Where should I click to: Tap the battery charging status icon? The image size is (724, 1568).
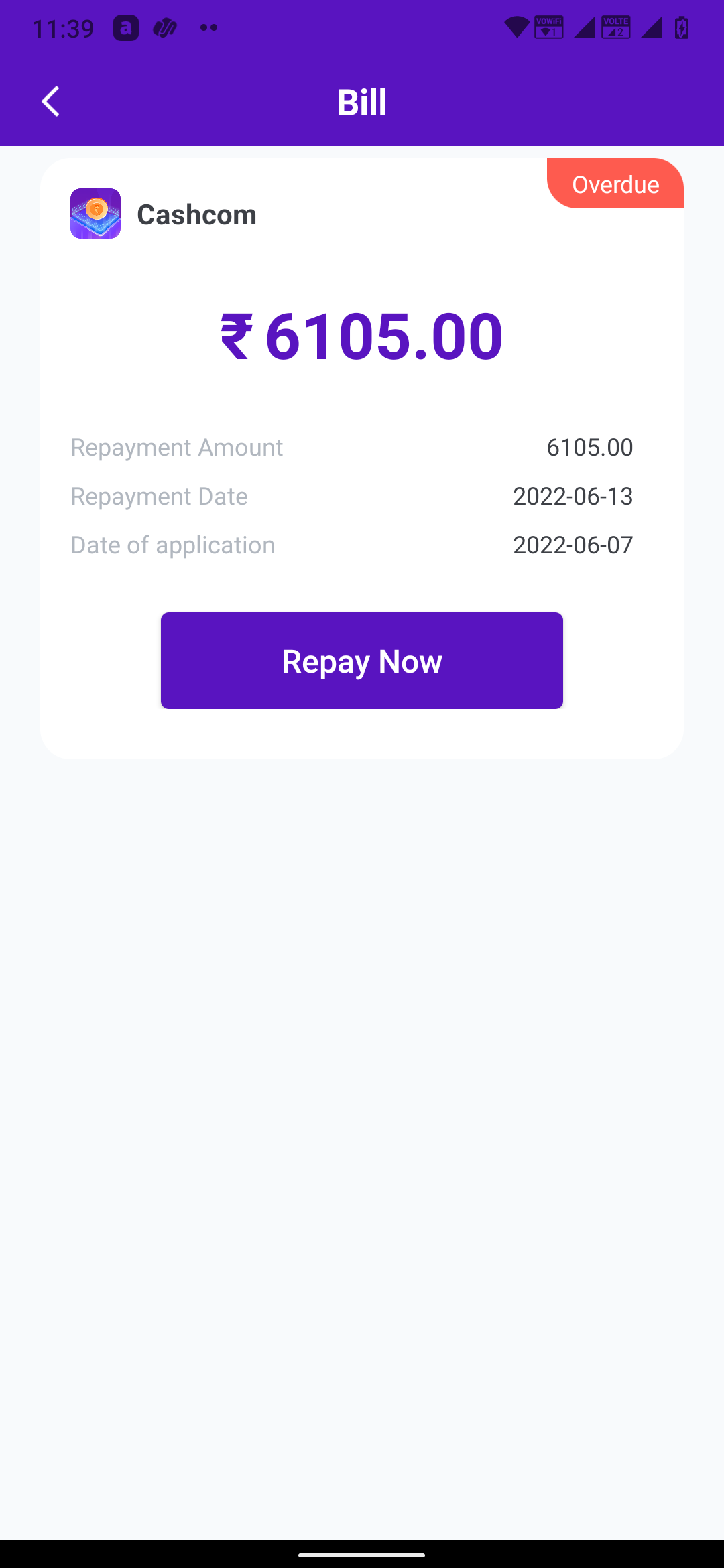[x=682, y=27]
